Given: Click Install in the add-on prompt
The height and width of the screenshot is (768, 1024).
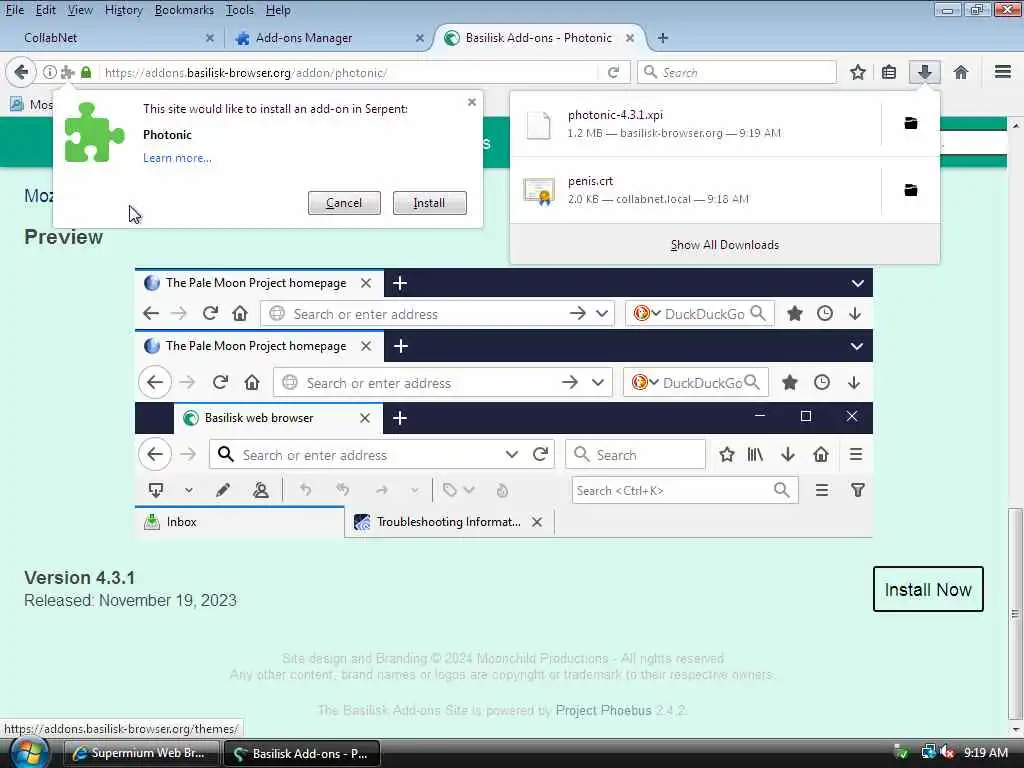Looking at the screenshot, I should 430,203.
